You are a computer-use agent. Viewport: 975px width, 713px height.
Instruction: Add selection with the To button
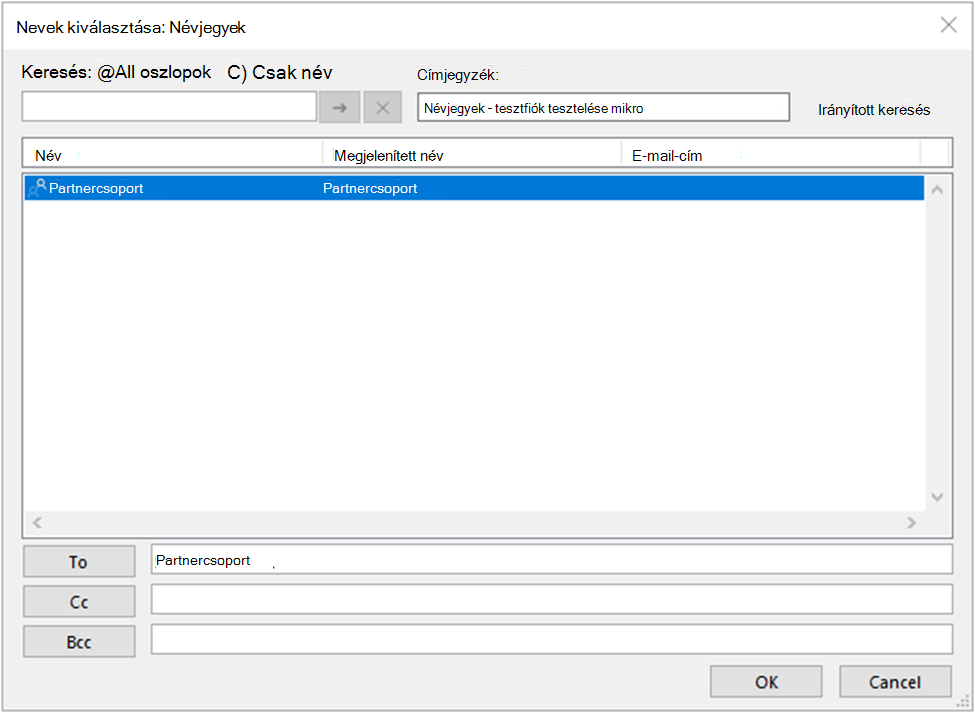(x=79, y=561)
